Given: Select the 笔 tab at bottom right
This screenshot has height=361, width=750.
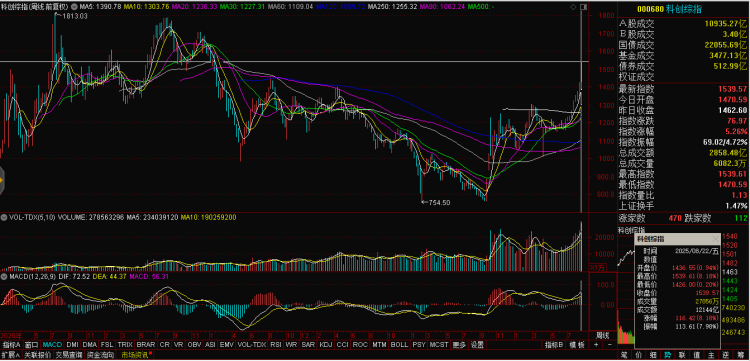Looking at the screenshot, I should tap(624, 355).
